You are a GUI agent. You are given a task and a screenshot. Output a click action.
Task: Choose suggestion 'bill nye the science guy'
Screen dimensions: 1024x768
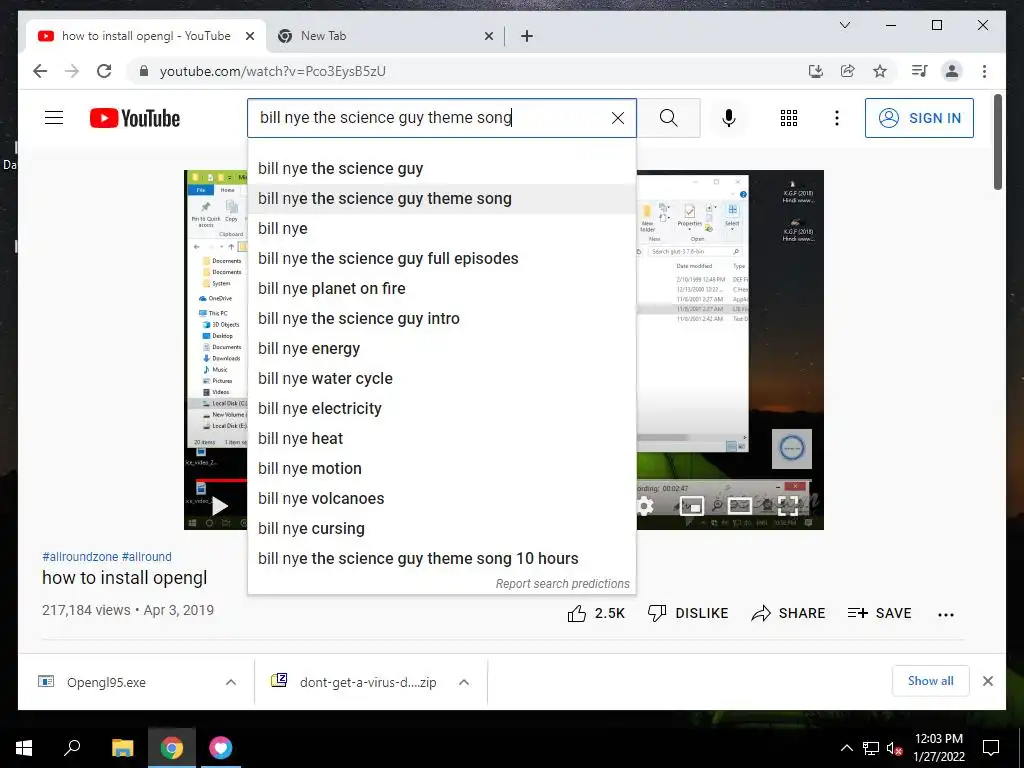[x=442, y=168]
